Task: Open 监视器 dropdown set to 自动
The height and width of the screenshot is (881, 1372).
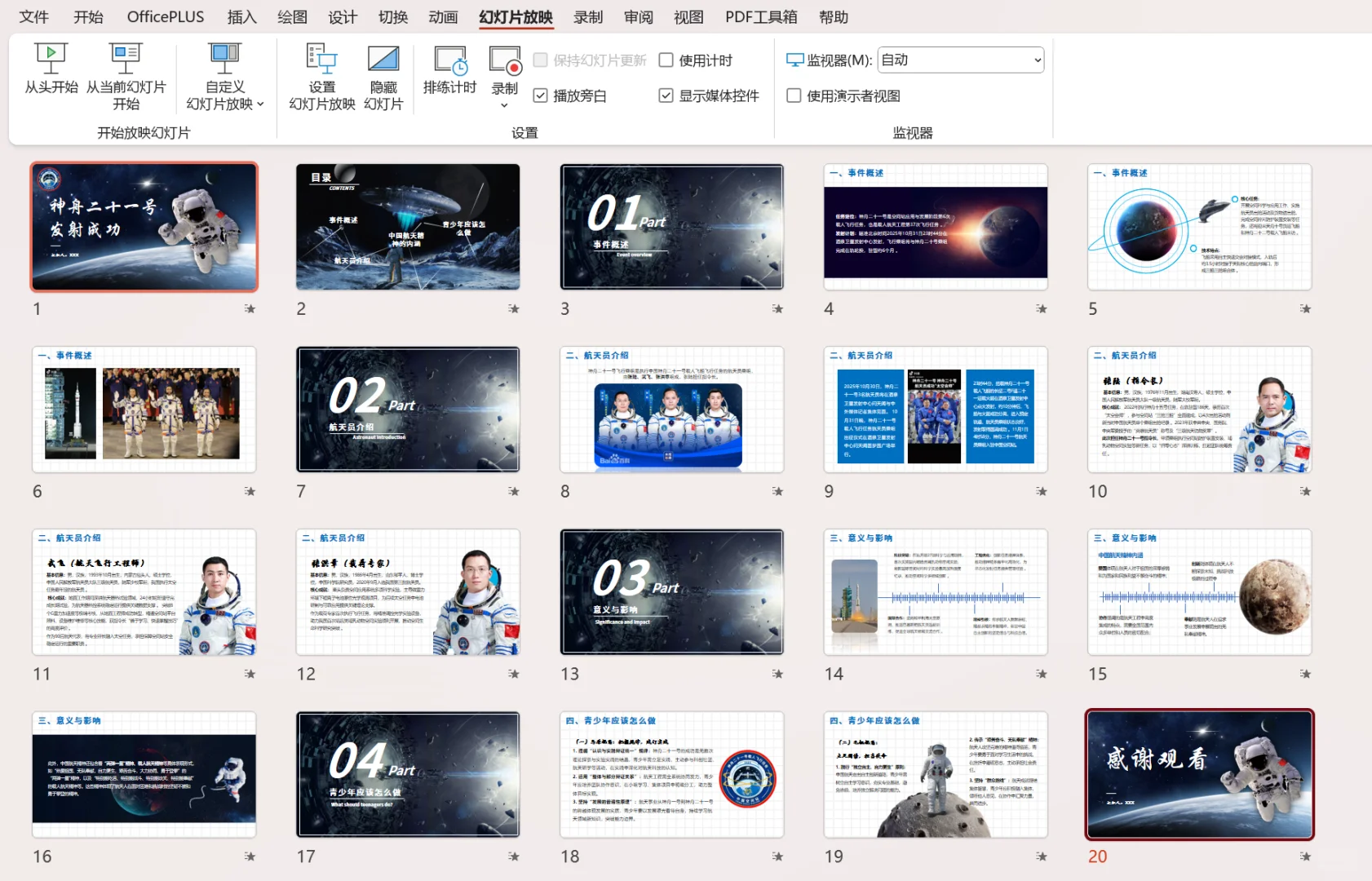Action: pyautogui.click(x=961, y=60)
